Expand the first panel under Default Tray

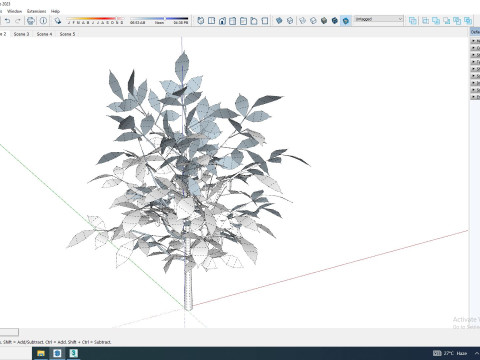[x=474, y=41]
